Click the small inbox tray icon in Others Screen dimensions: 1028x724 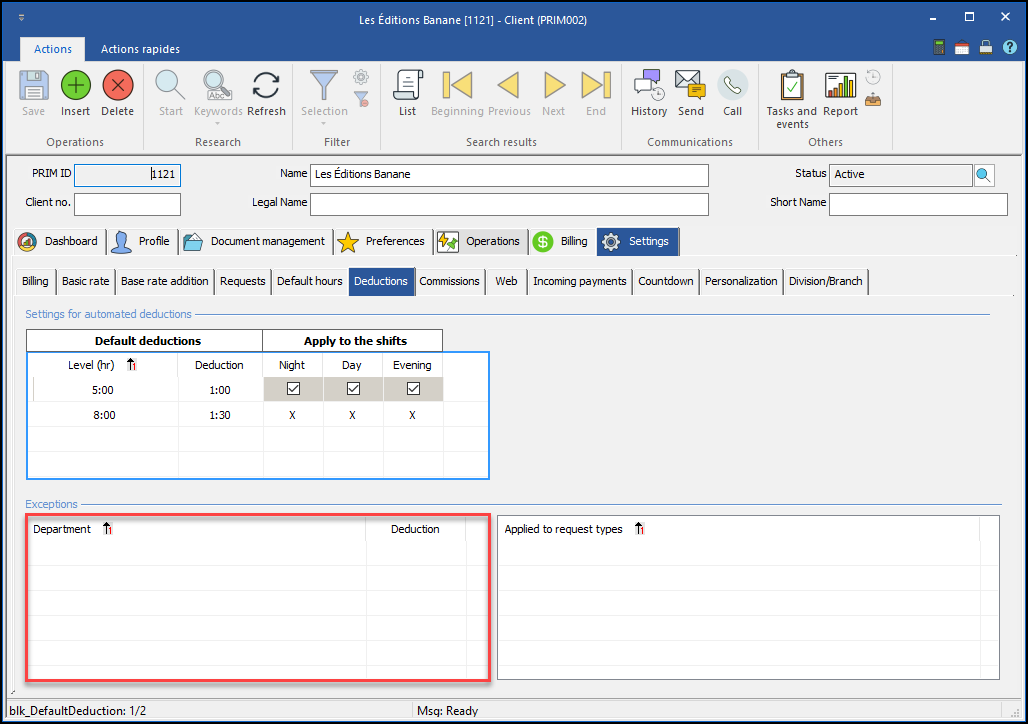pyautogui.click(x=873, y=100)
